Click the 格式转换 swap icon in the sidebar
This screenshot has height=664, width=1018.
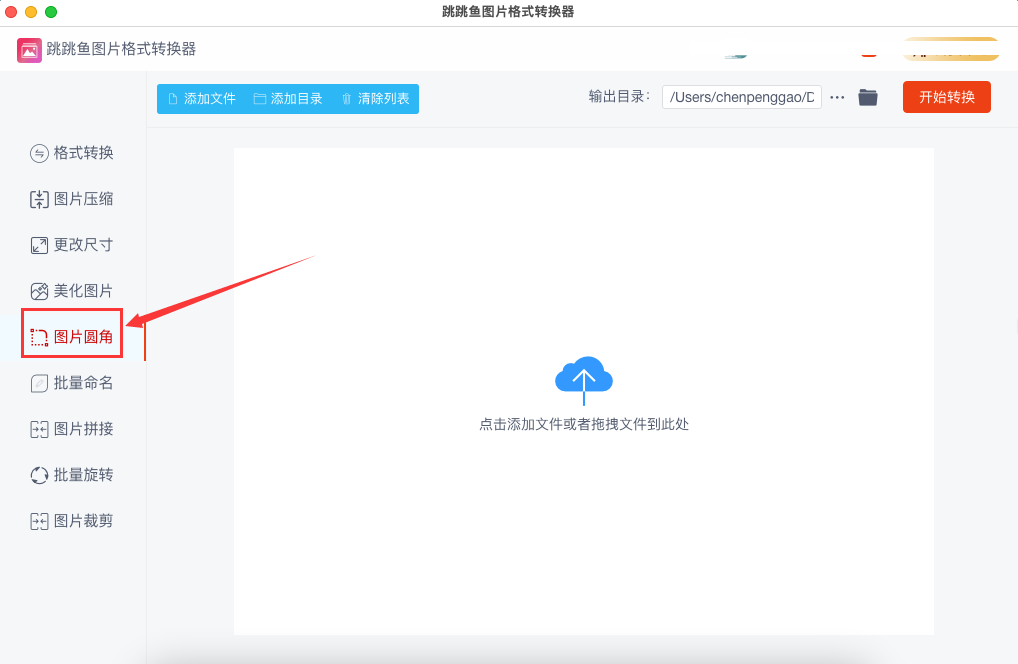(39, 153)
